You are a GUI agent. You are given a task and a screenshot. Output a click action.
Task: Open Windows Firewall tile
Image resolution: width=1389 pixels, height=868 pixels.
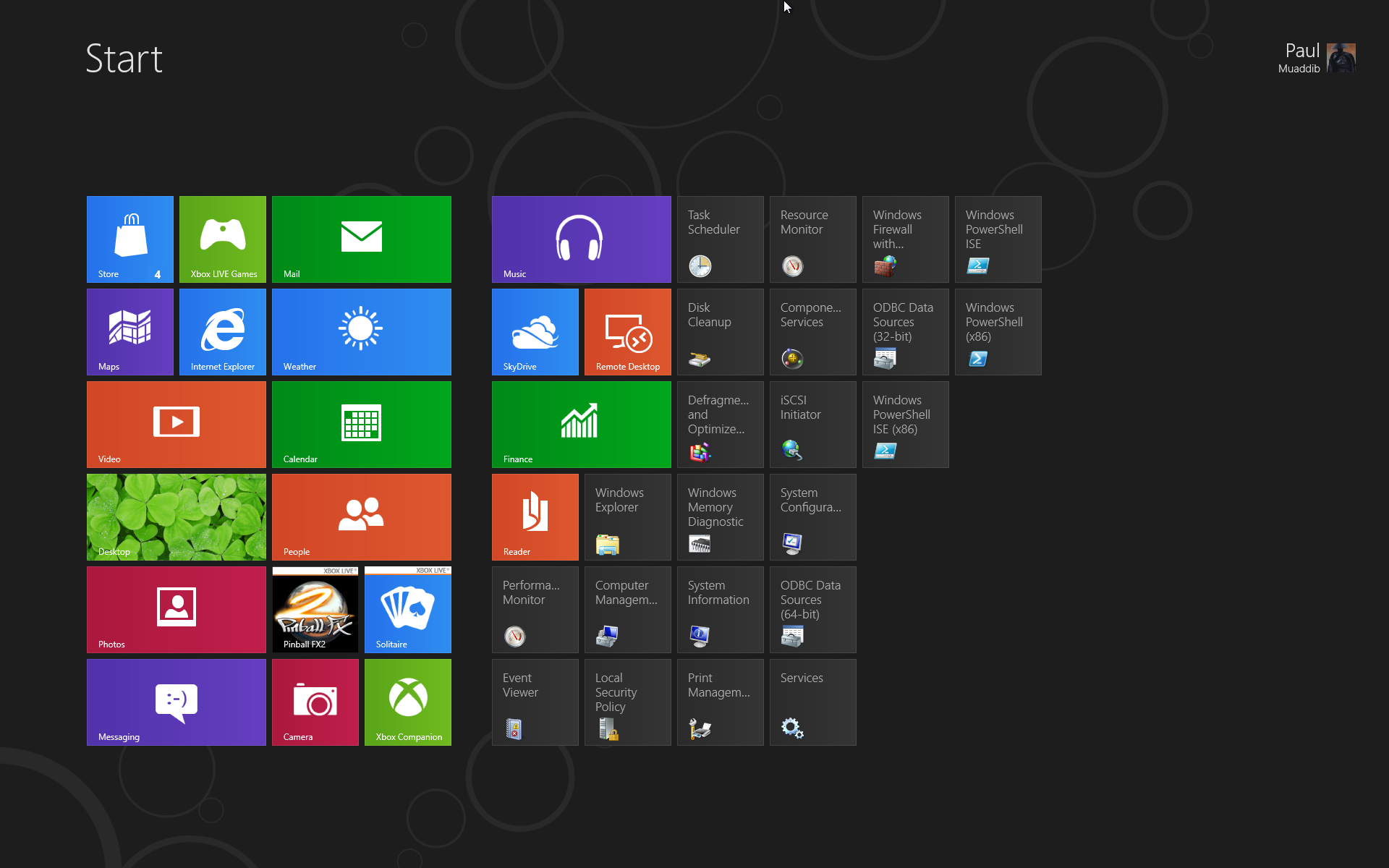coord(906,239)
